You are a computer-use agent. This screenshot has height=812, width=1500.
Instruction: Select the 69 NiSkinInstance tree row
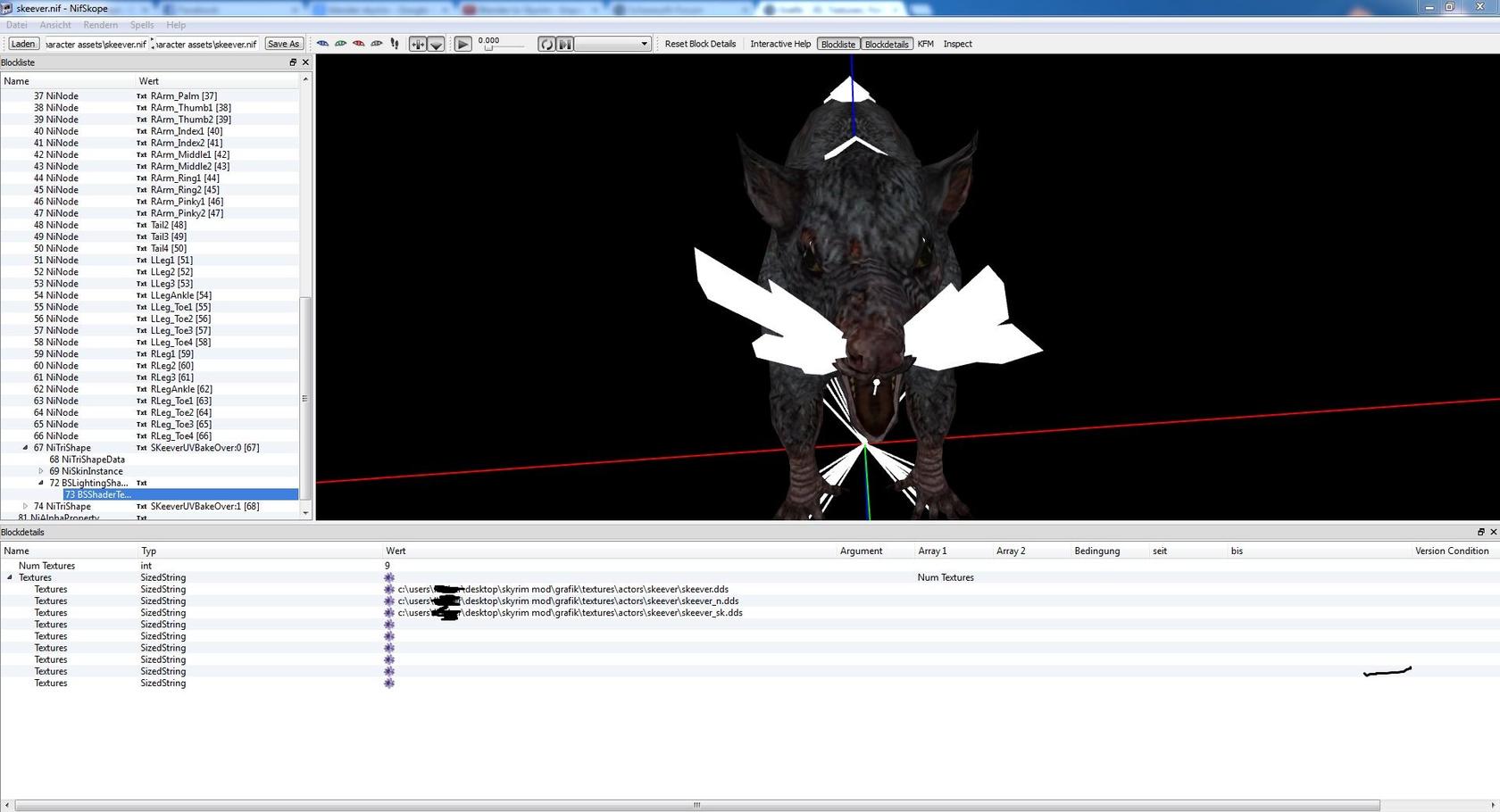click(x=92, y=471)
